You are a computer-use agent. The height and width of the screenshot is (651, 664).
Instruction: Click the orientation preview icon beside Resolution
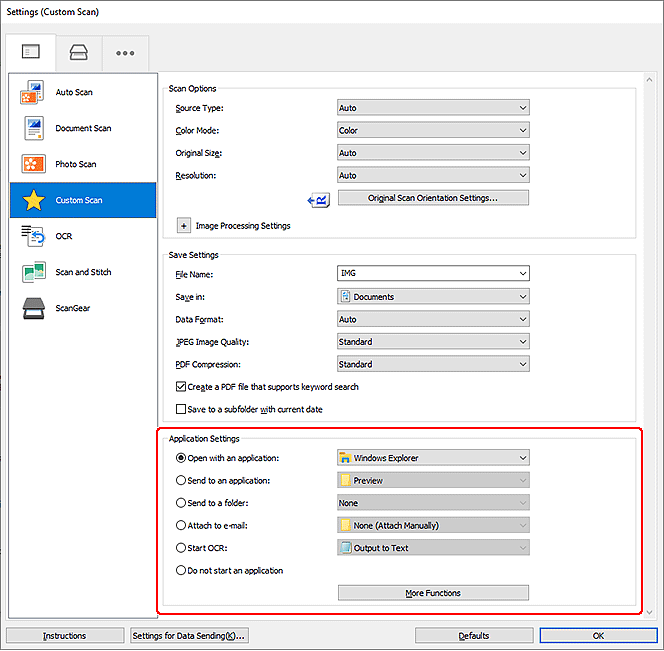321,199
